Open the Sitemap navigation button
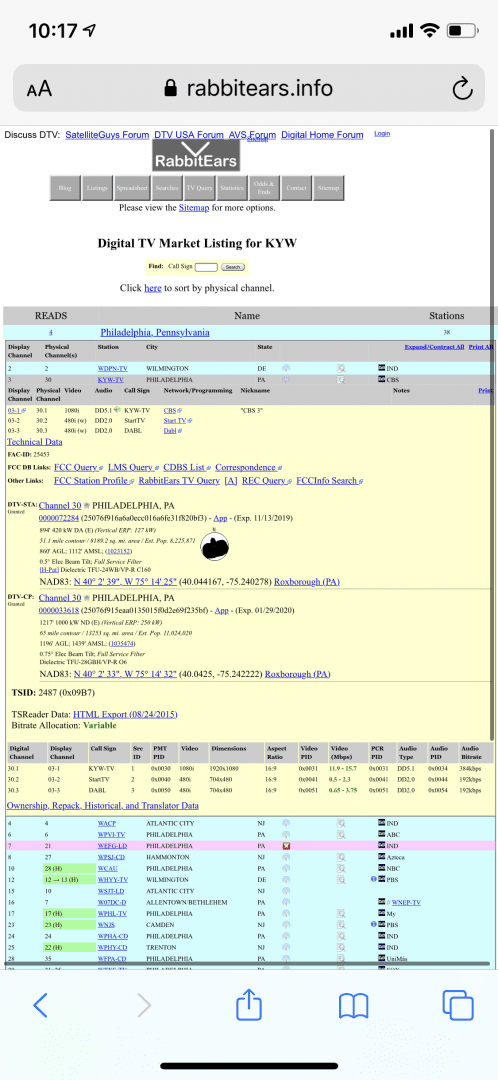498x1080 pixels. 329,188
